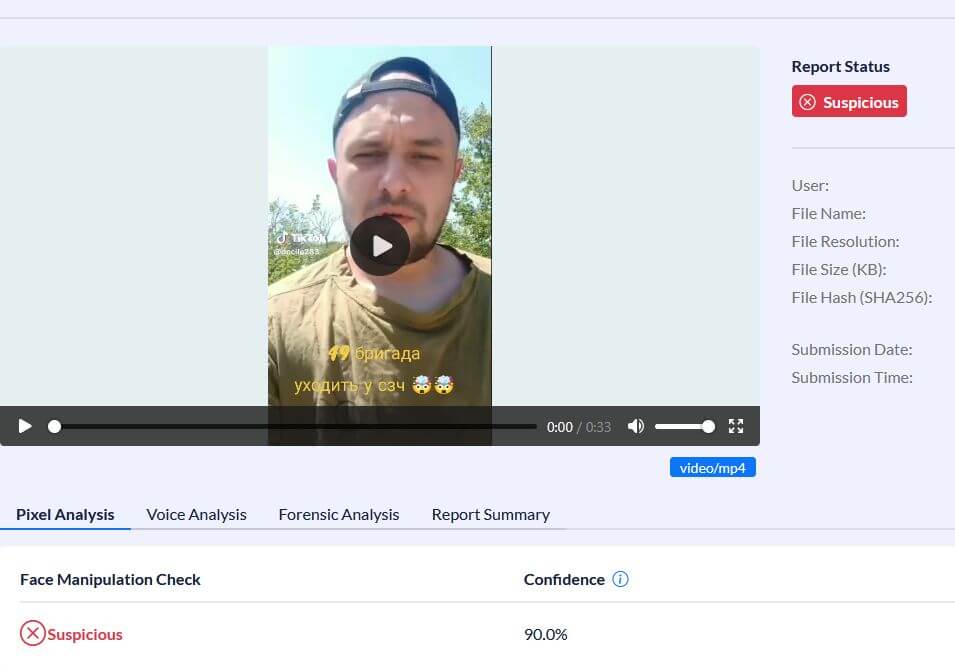Click the volume slider handle
955x671 pixels.
[708, 426]
